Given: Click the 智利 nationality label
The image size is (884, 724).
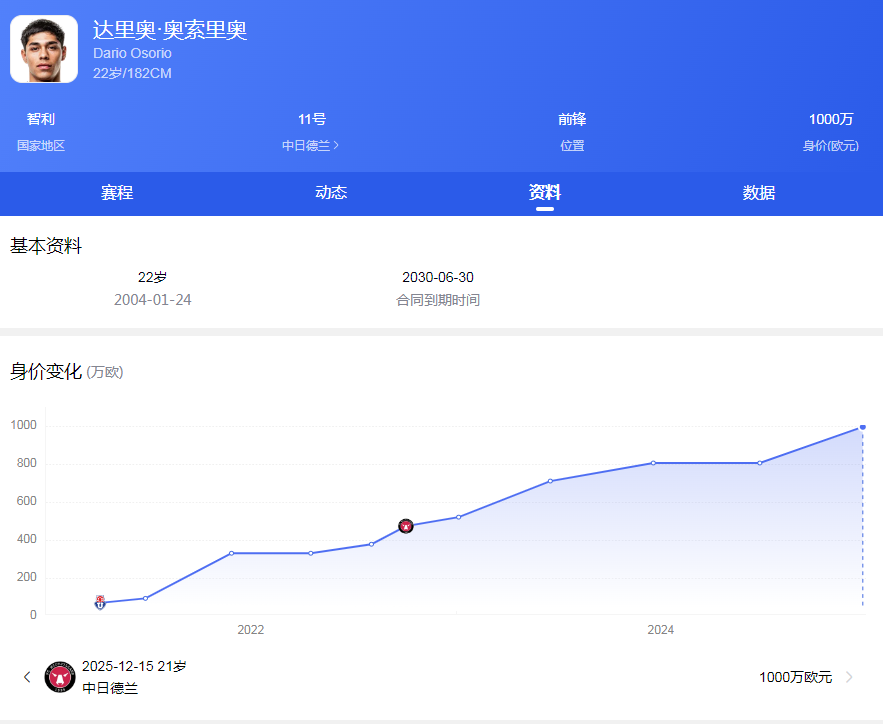Looking at the screenshot, I should 40,118.
